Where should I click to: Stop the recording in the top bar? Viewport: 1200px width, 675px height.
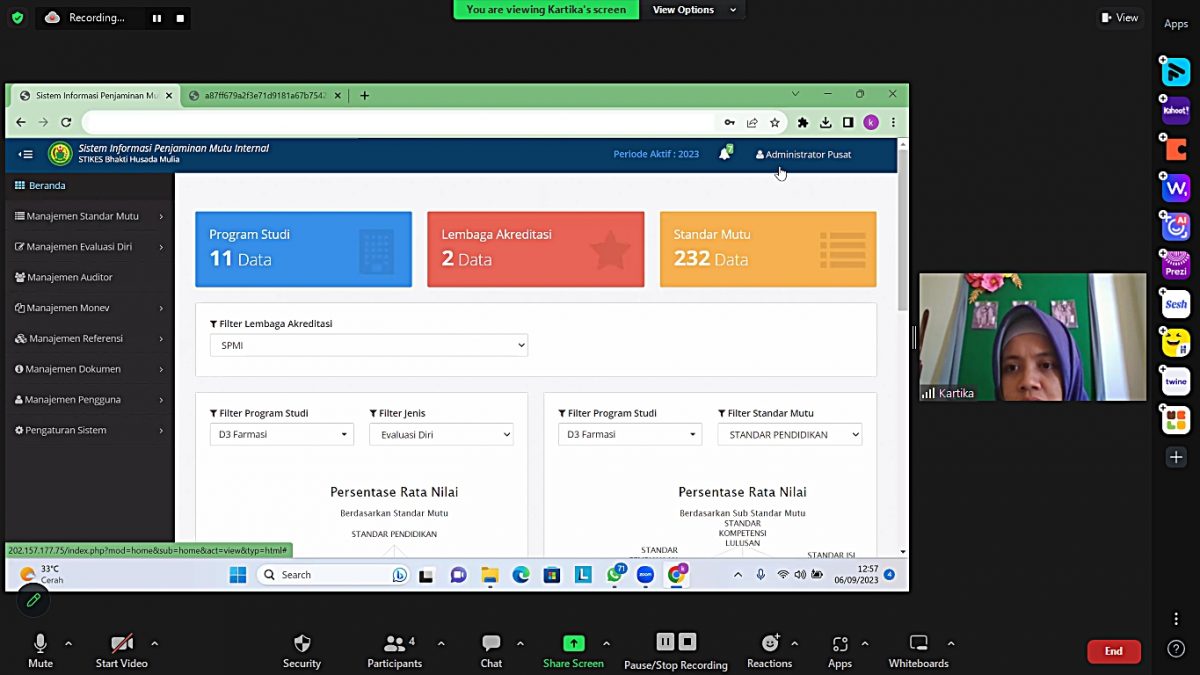[x=180, y=18]
